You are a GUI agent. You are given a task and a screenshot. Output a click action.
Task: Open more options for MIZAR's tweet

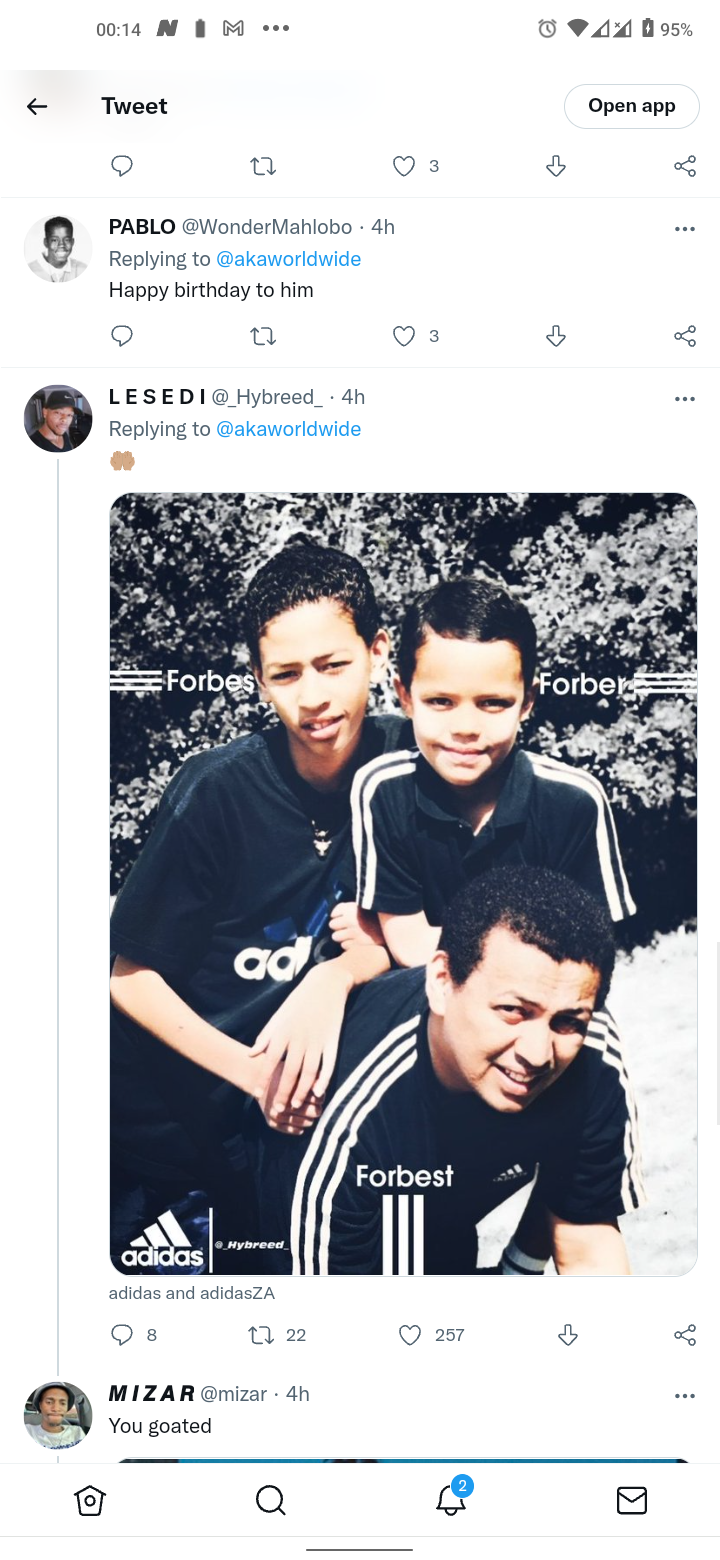(685, 1396)
